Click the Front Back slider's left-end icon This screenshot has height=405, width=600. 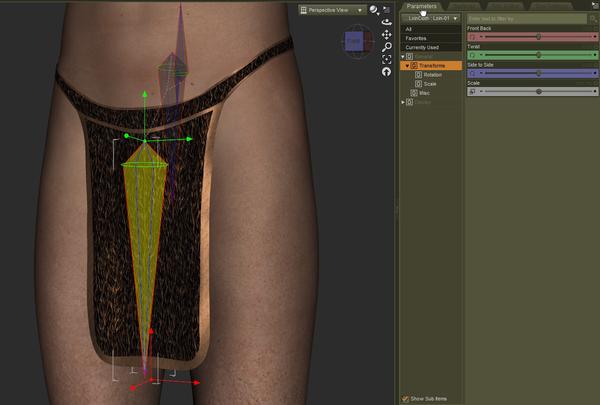(472, 37)
